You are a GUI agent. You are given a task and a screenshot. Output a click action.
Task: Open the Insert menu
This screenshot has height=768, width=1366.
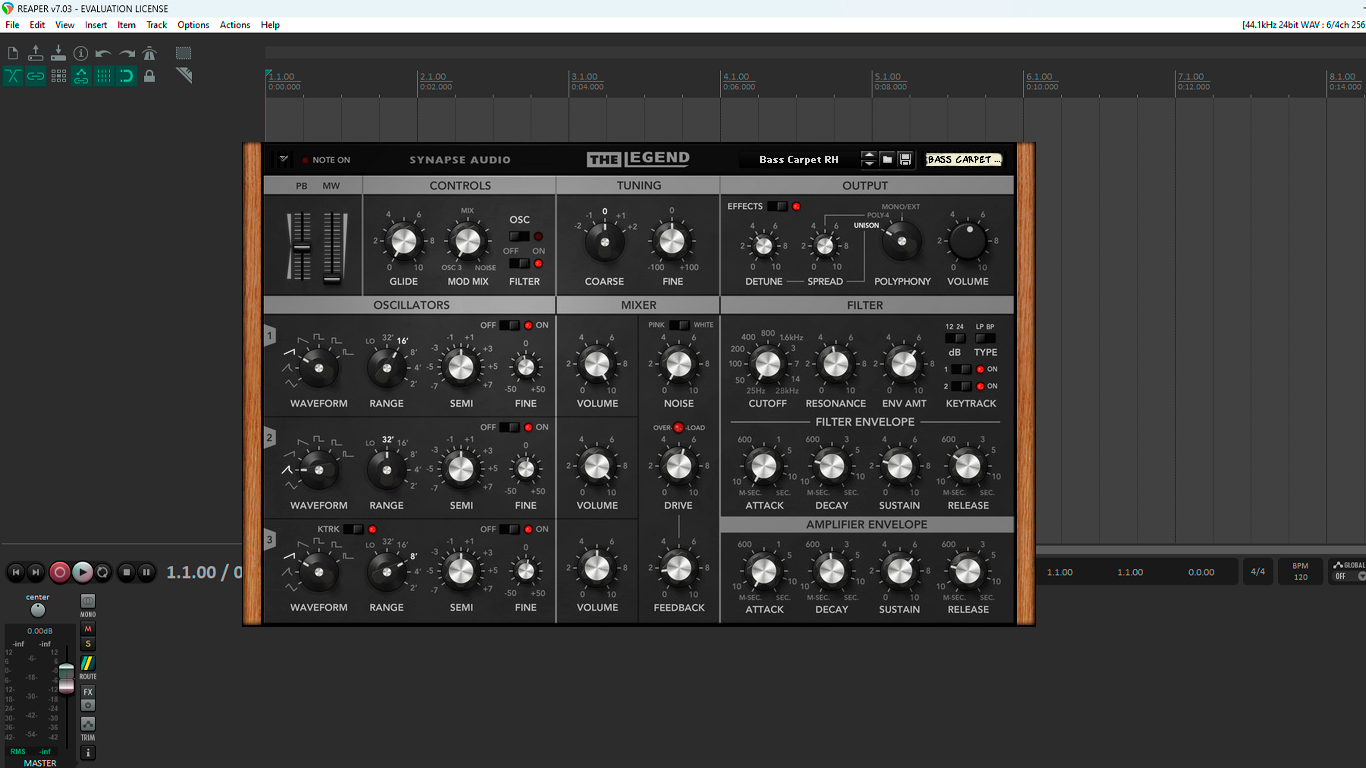(x=96, y=25)
